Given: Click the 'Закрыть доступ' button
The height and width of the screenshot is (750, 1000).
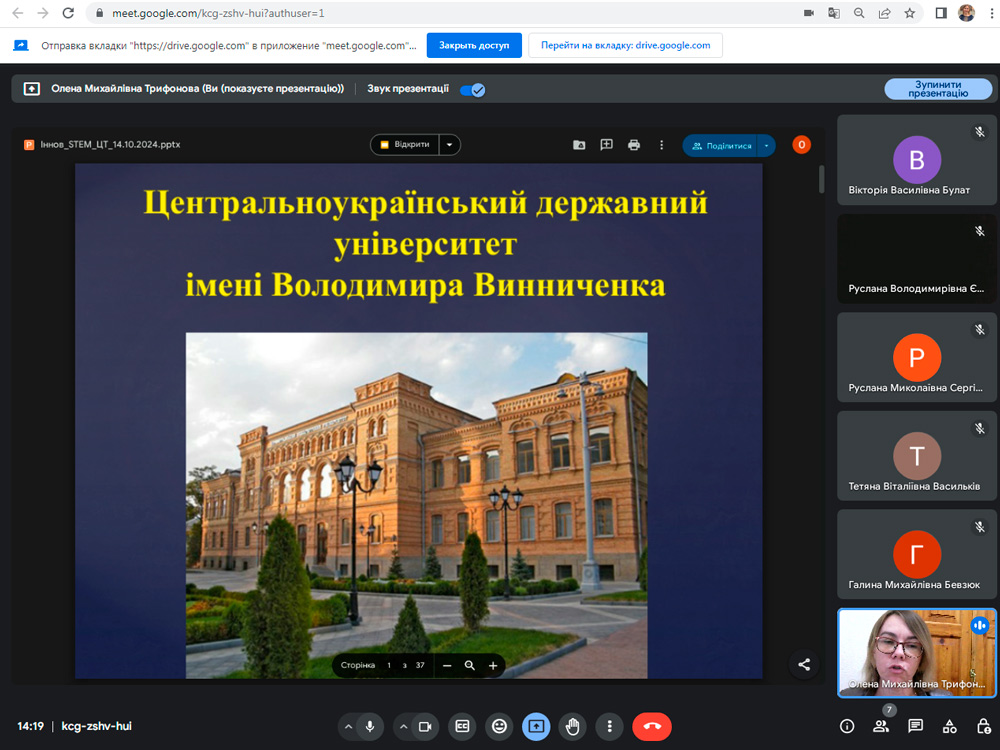Looking at the screenshot, I should pyautogui.click(x=474, y=45).
